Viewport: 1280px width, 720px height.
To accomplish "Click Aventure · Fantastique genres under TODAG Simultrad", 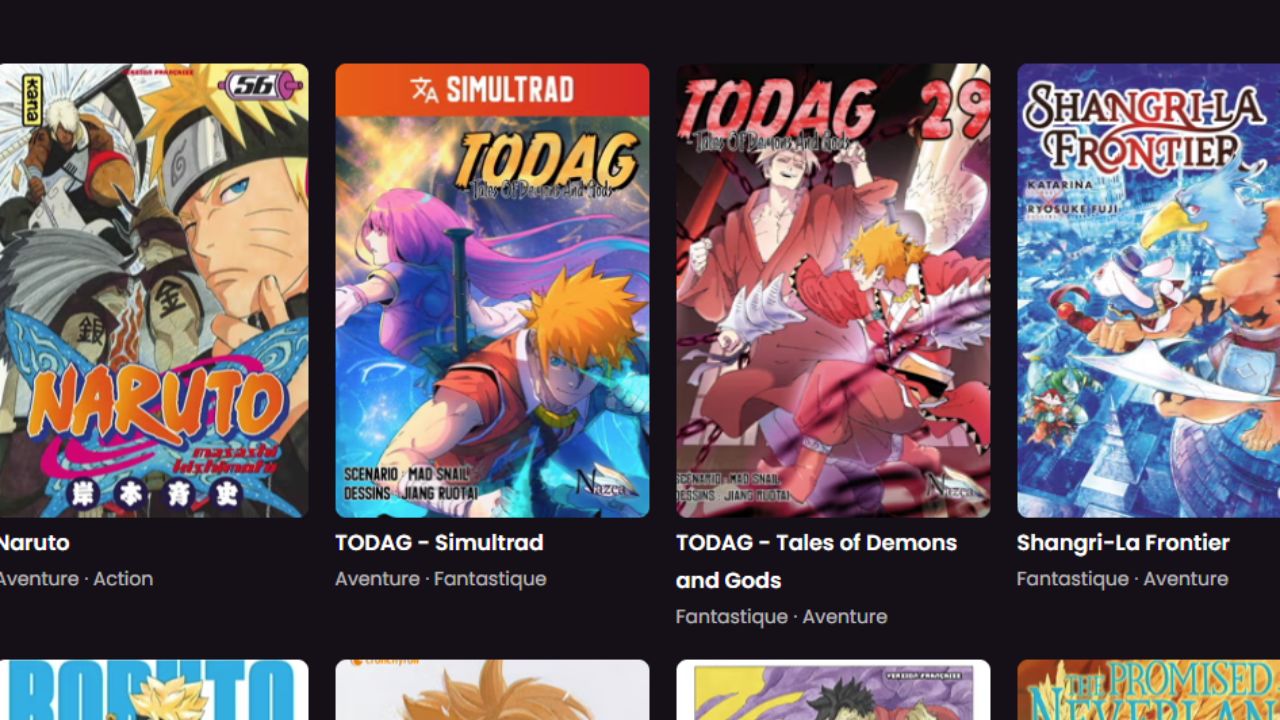I will click(x=441, y=579).
